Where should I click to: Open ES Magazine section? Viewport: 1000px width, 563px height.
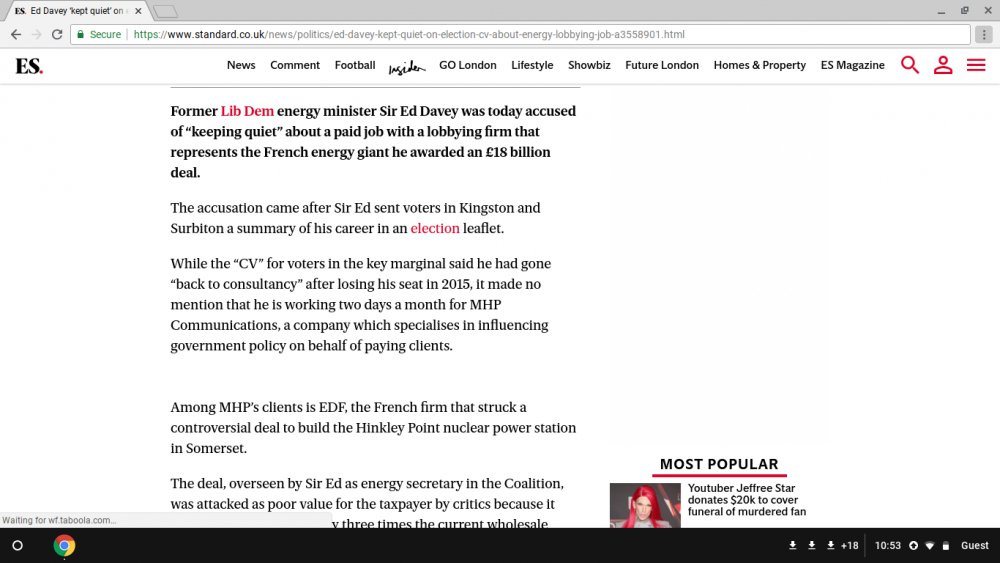point(853,65)
